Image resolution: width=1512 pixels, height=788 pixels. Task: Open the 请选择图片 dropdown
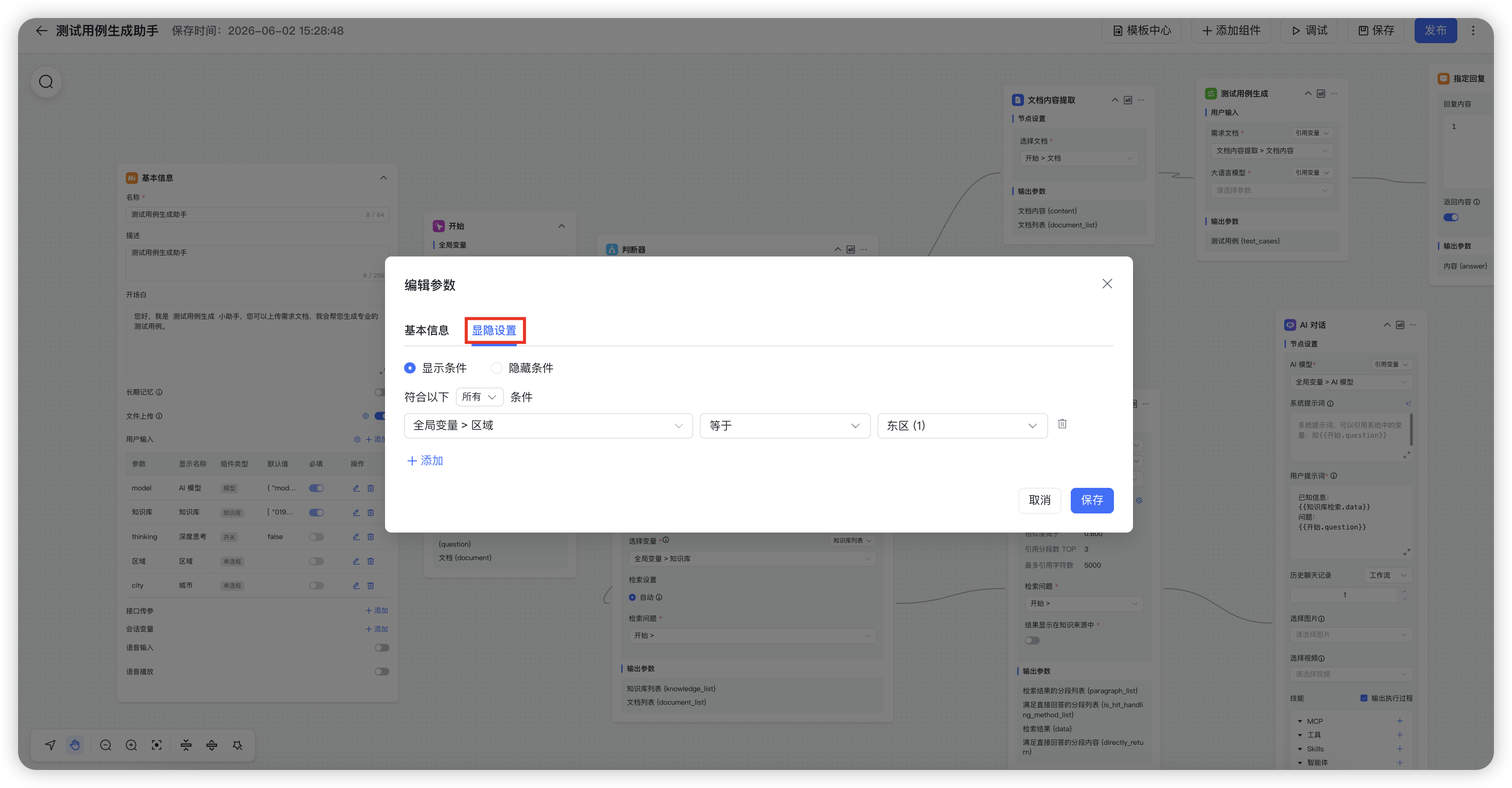click(x=1350, y=634)
